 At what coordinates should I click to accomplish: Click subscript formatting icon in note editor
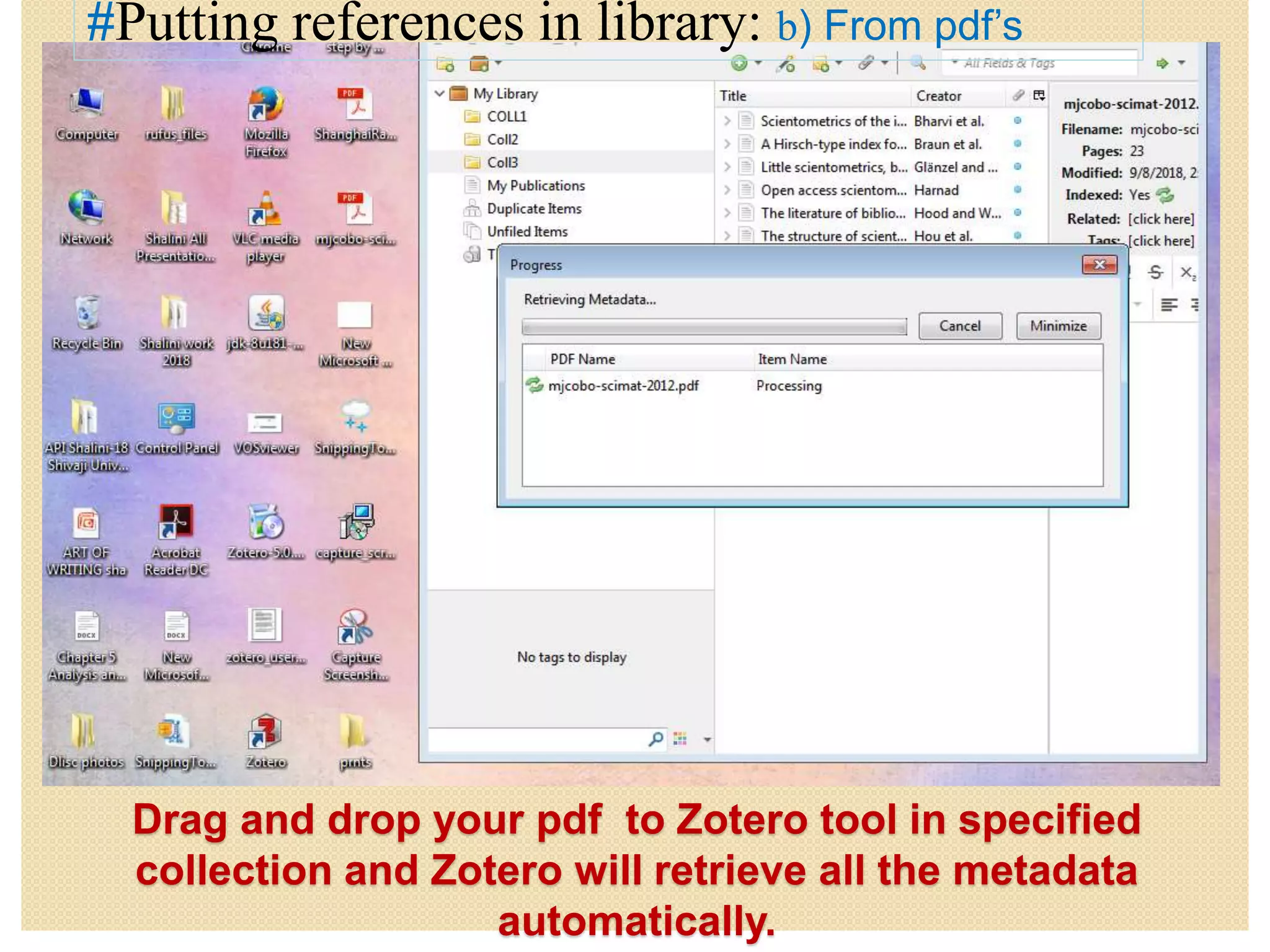point(1188,273)
